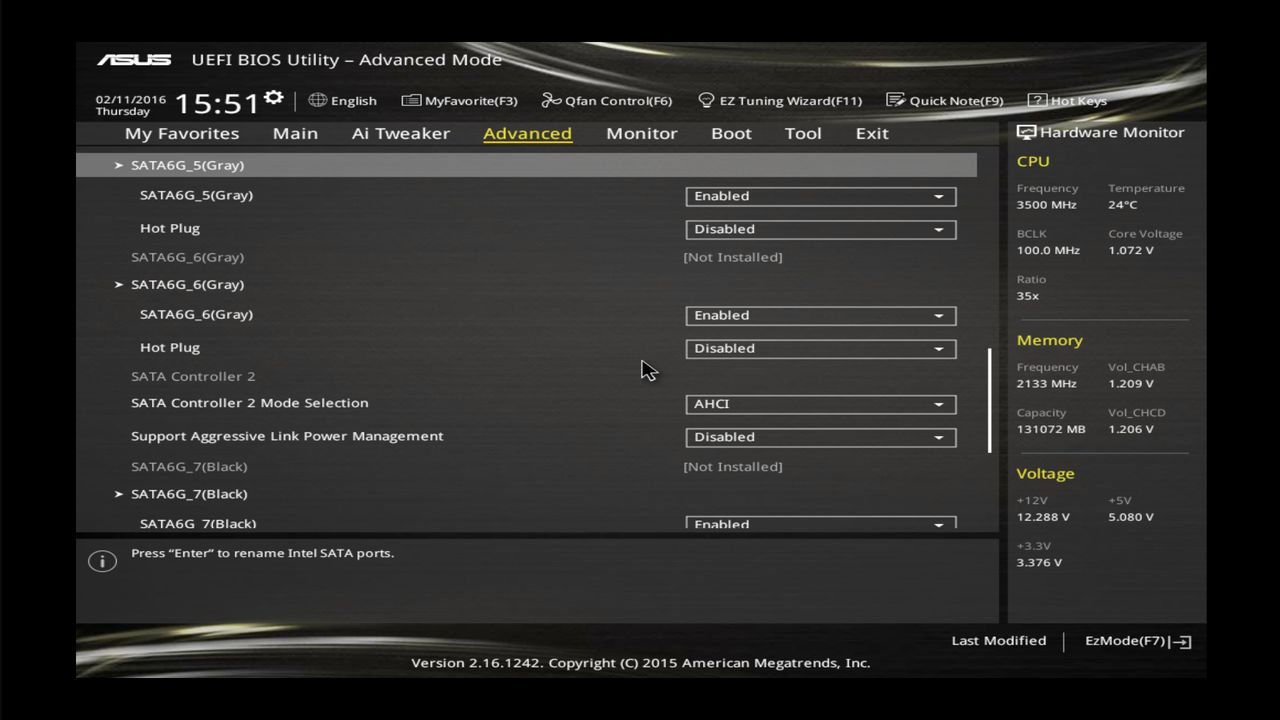Click +5V reading 5.080 V
Screen dimensions: 1280x720
tap(1130, 517)
